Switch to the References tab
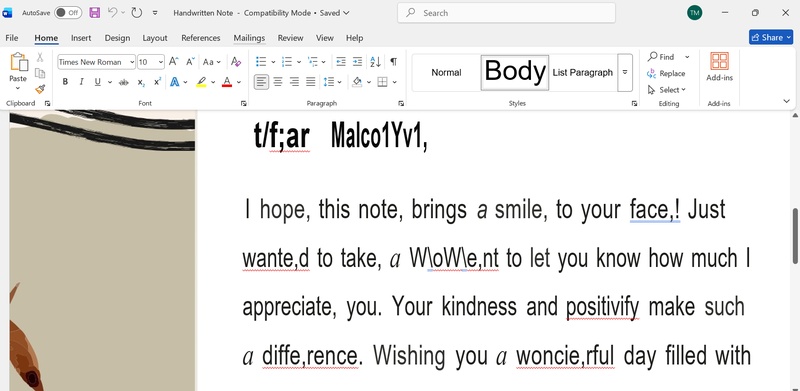 tap(201, 38)
